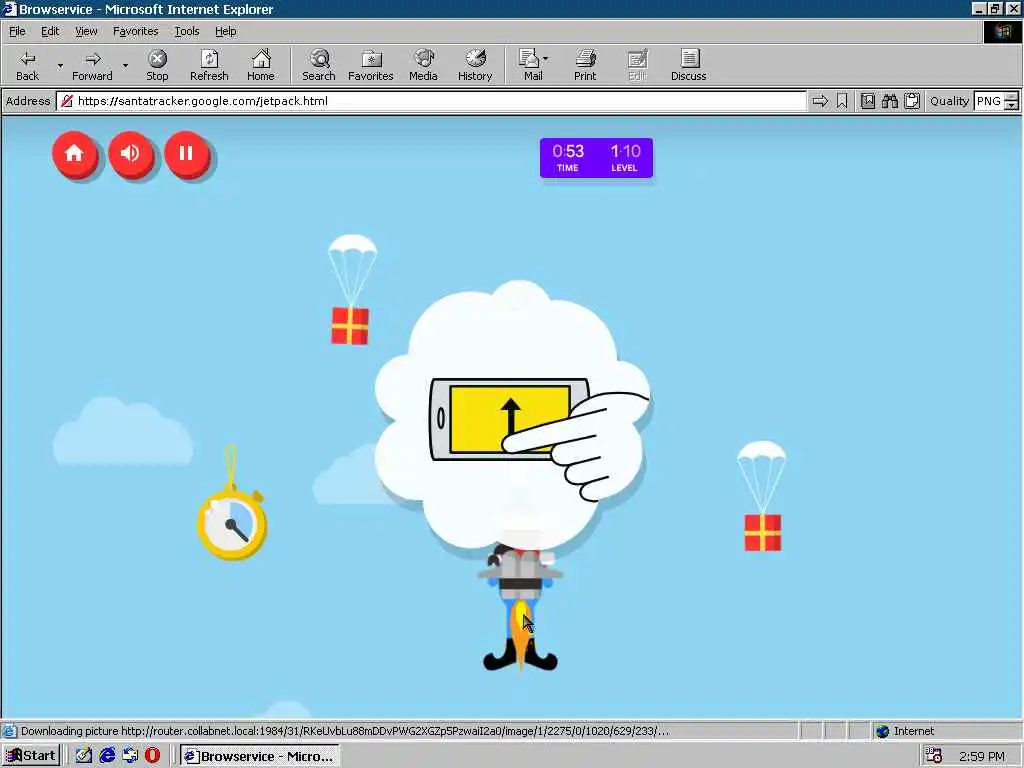Pause the game with red pause button
Image resolution: width=1024 pixels, height=768 pixels.
(x=187, y=153)
